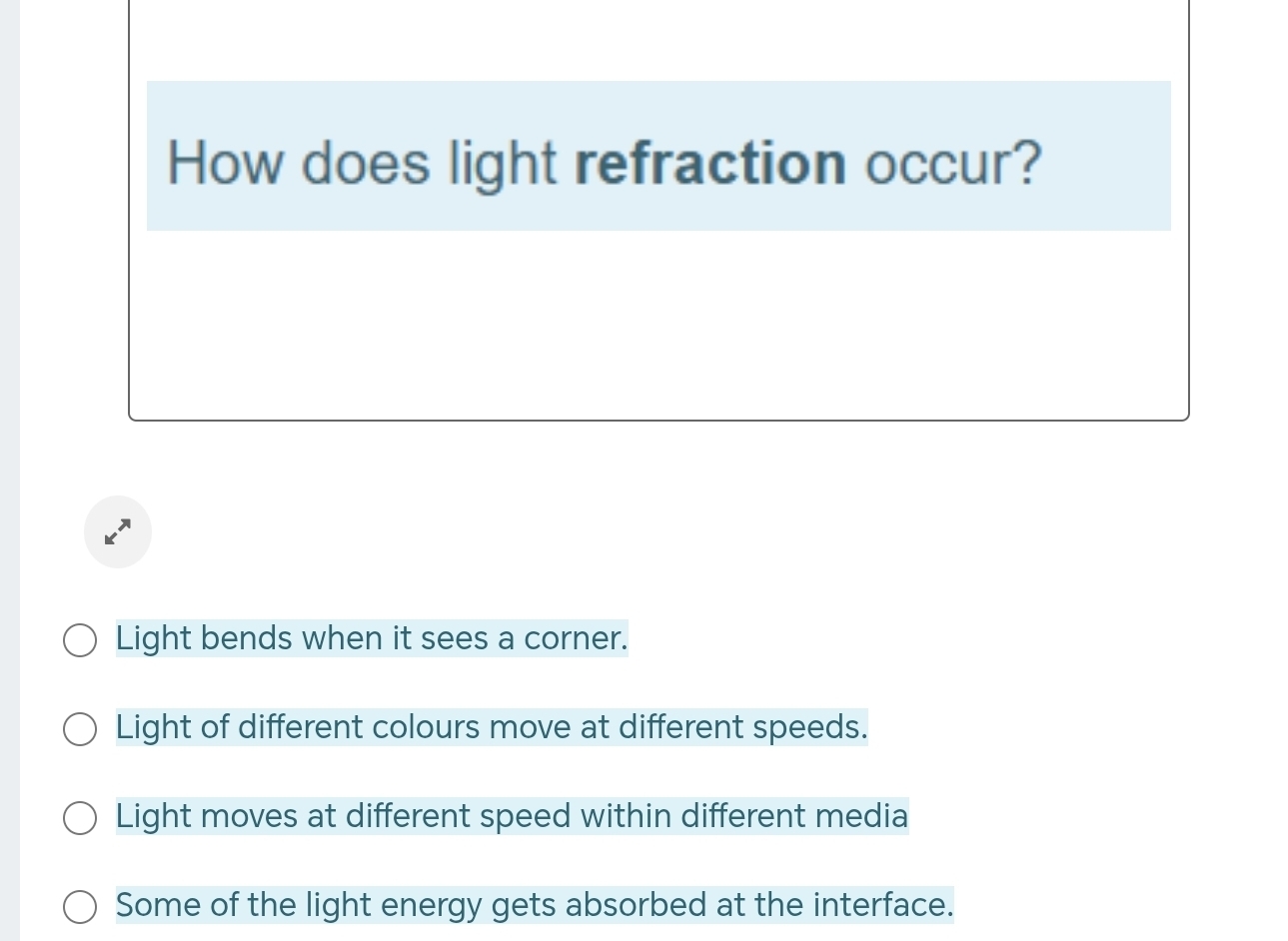Click the word 'media' in the third option
This screenshot has width=1288, height=941.
[861, 816]
